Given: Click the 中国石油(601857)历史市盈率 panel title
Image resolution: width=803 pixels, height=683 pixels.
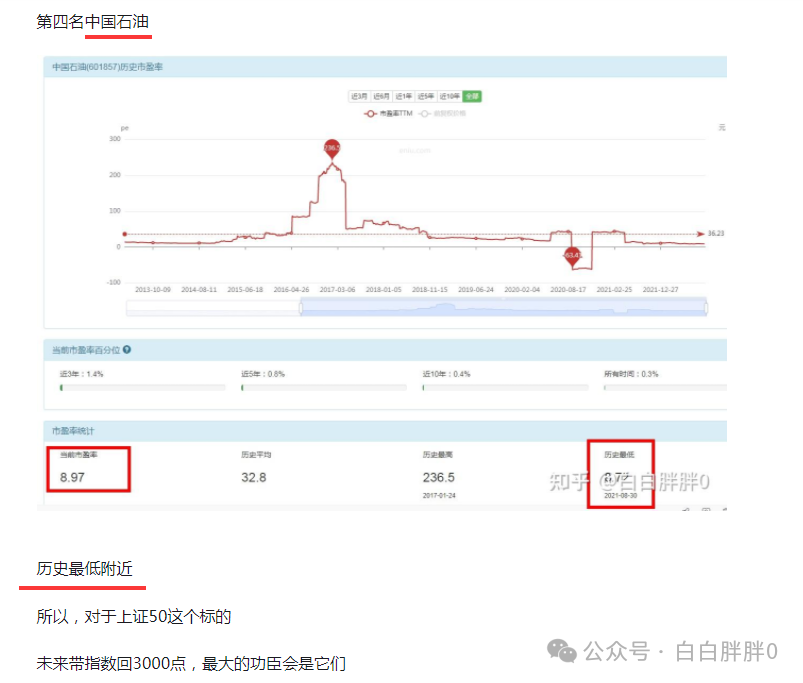Looking at the screenshot, I should pos(108,67).
